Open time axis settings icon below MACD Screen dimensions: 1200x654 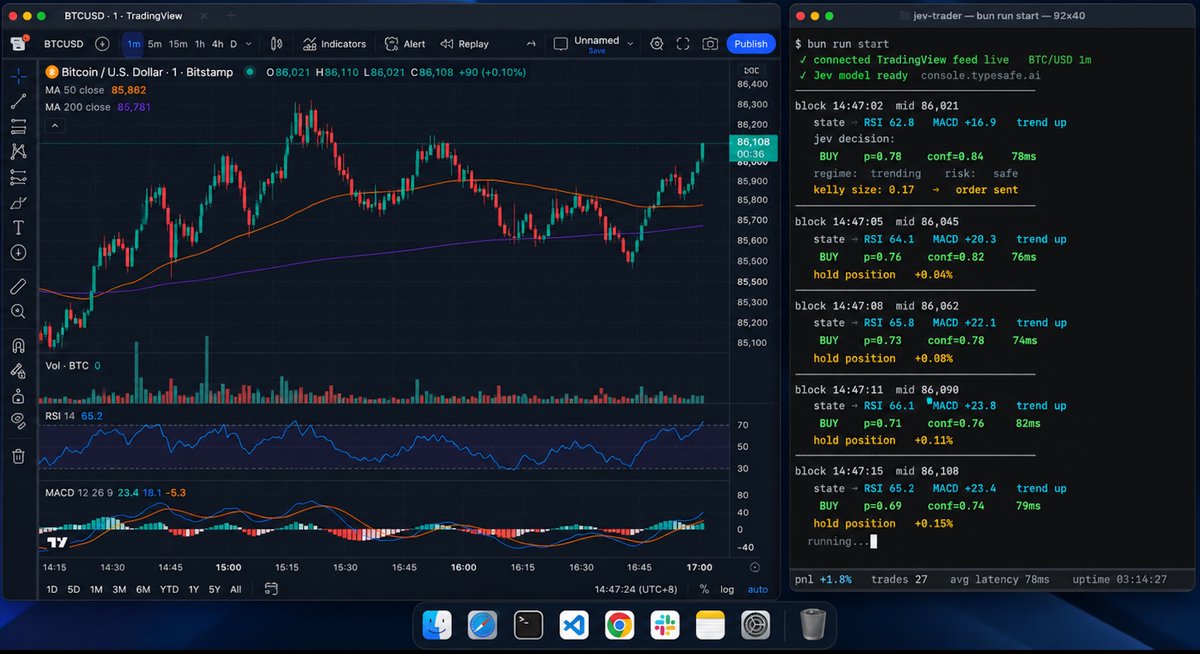[x=757, y=567]
